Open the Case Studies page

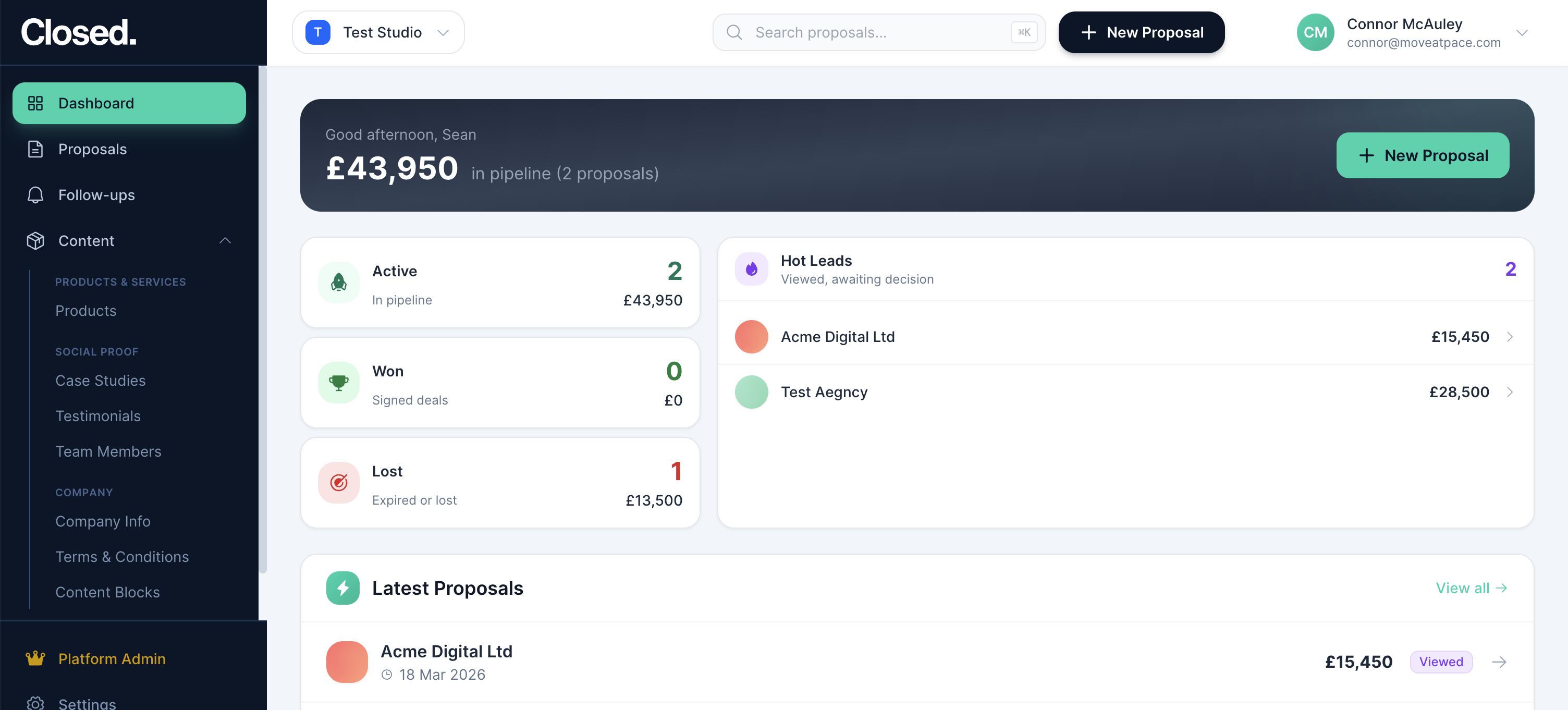click(101, 380)
